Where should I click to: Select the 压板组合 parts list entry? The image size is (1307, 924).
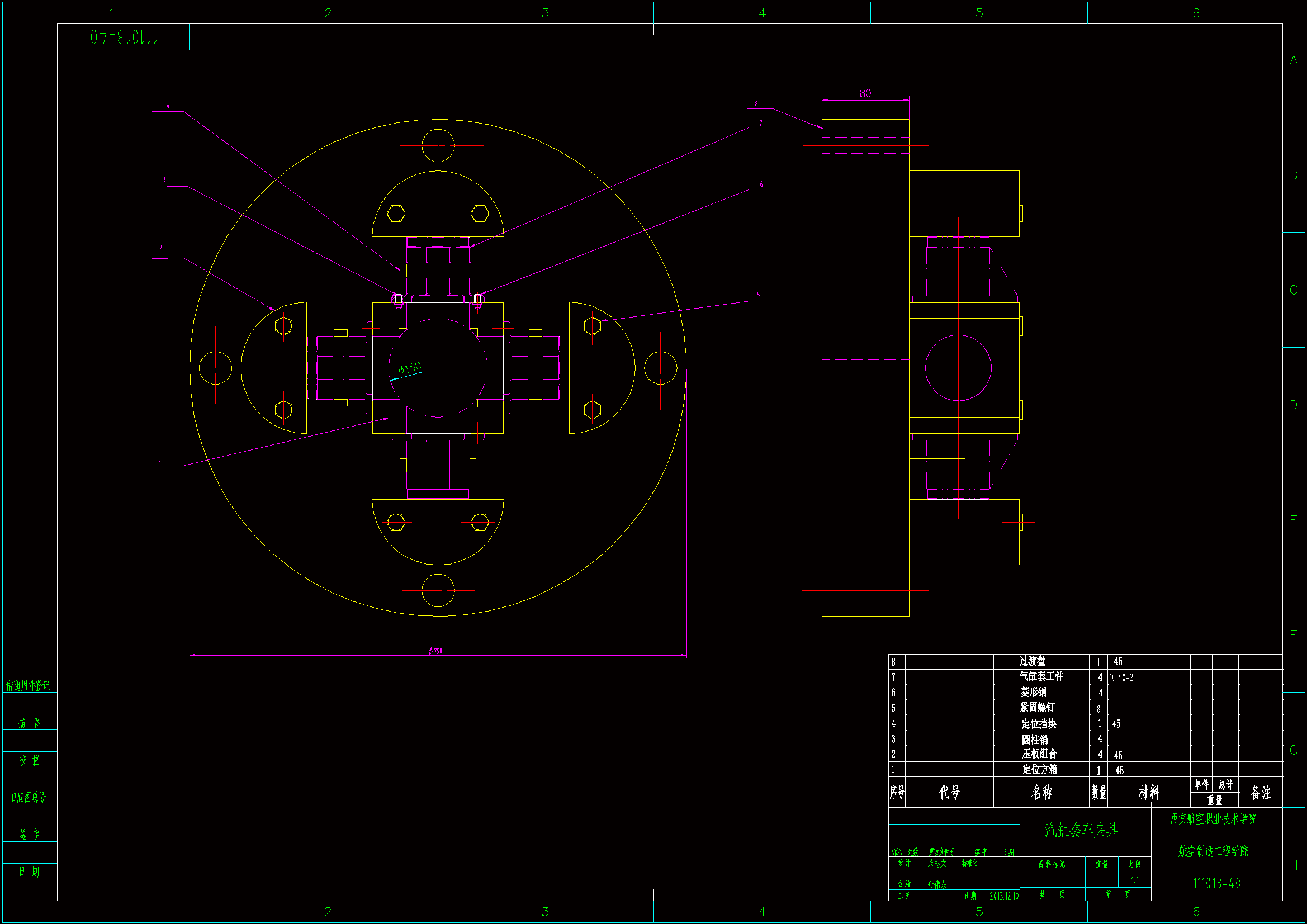pyautogui.click(x=1039, y=754)
